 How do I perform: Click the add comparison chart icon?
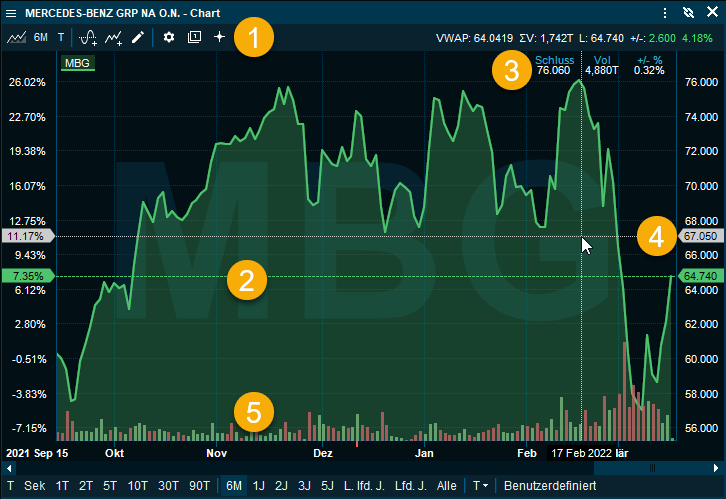(x=114, y=37)
